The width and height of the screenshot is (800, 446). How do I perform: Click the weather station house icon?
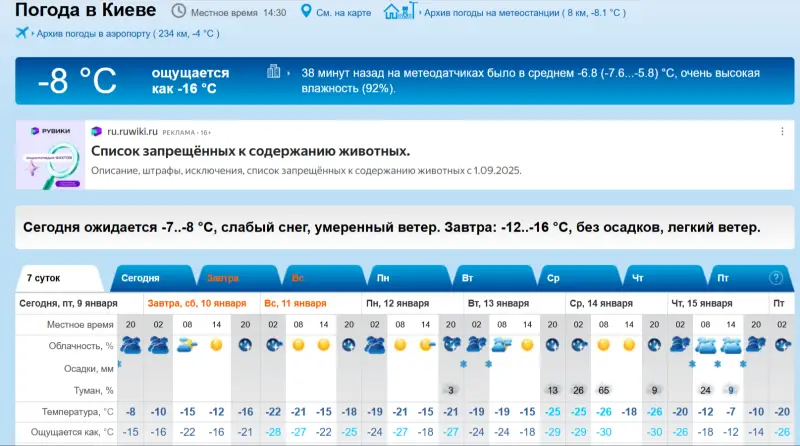tap(397, 12)
